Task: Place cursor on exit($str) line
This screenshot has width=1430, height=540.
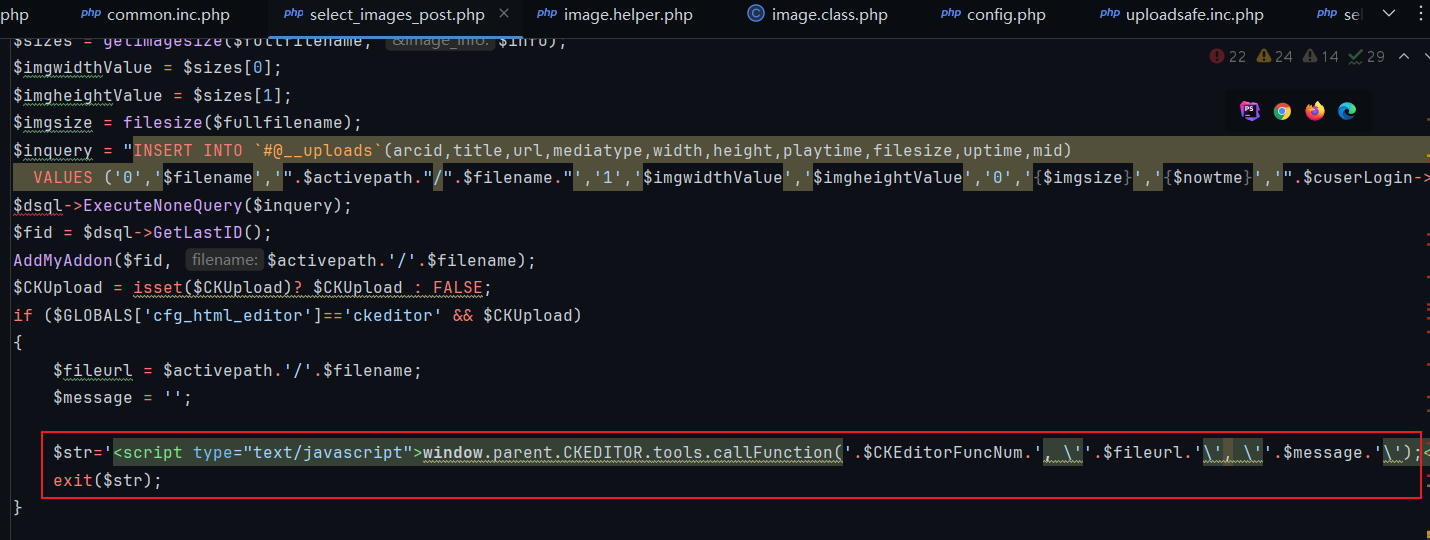Action: (x=107, y=480)
